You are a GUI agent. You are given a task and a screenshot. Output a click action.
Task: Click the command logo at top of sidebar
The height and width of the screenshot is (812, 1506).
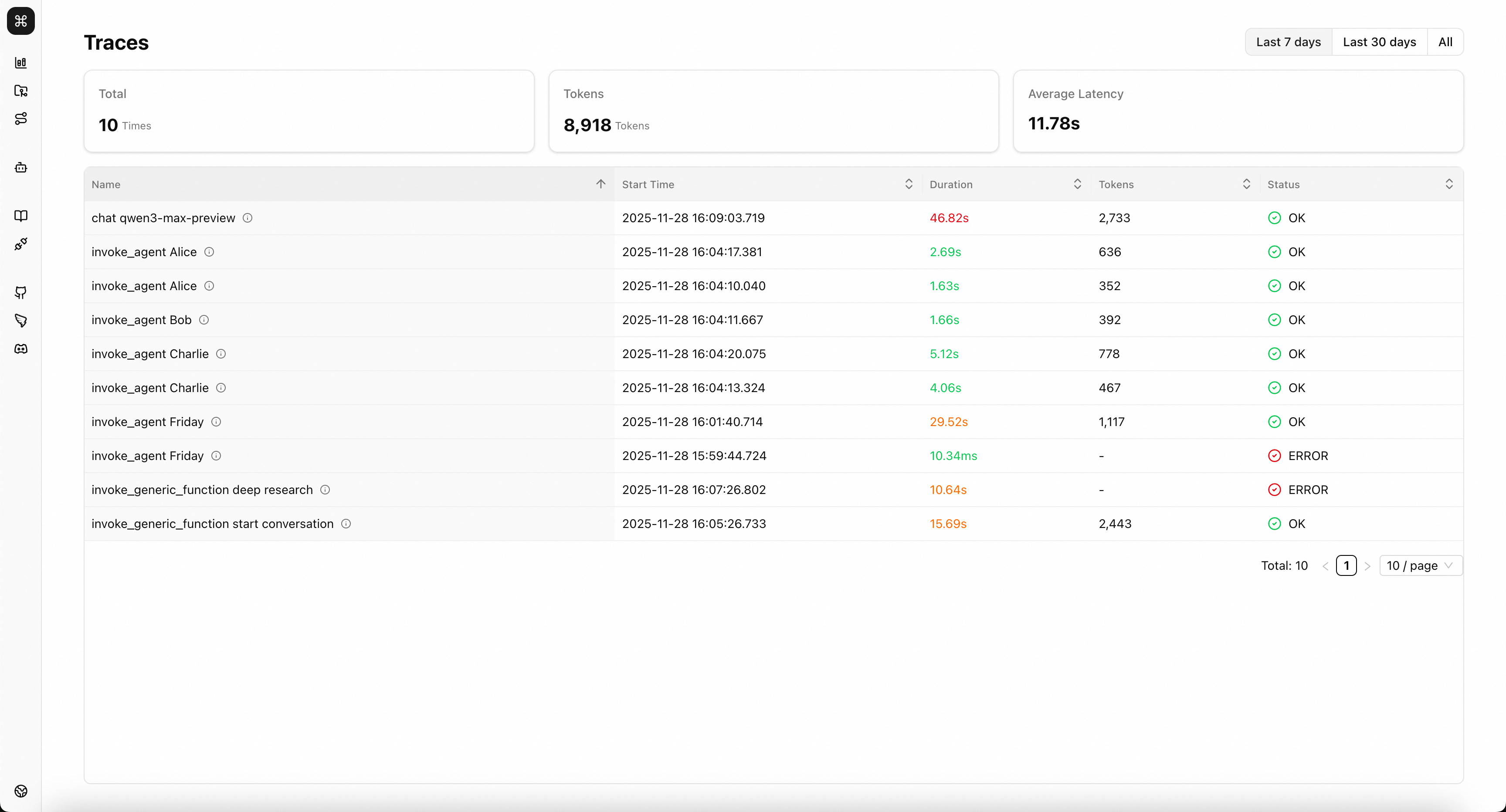pyautogui.click(x=21, y=21)
